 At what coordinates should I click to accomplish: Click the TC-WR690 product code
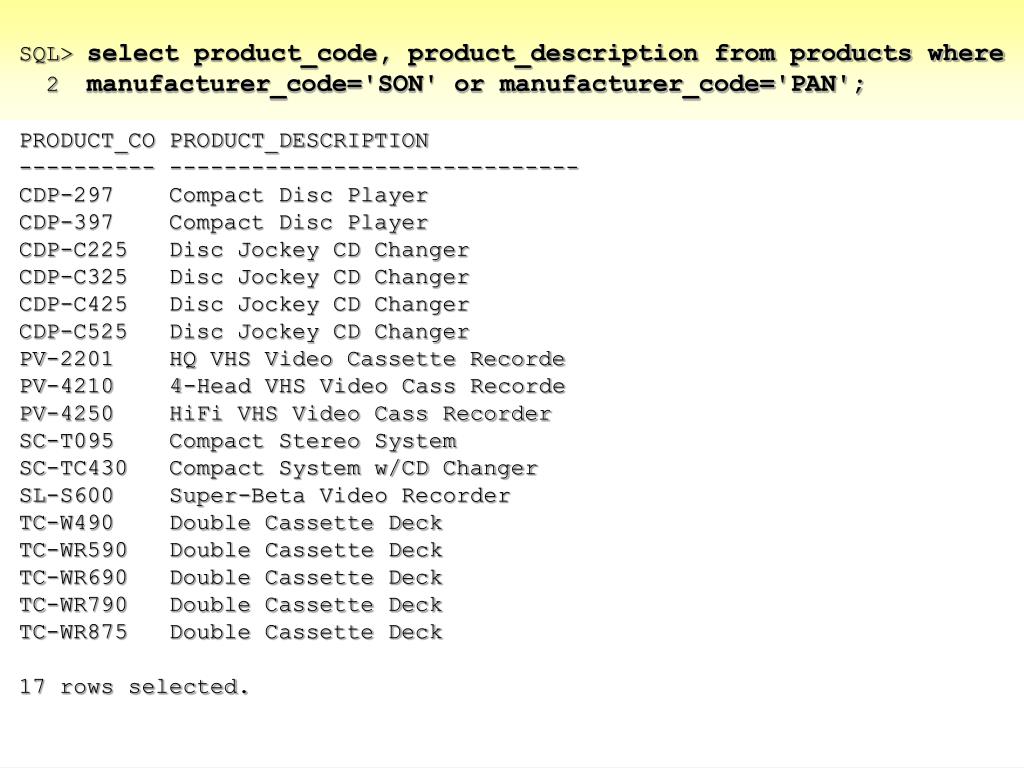click(73, 578)
